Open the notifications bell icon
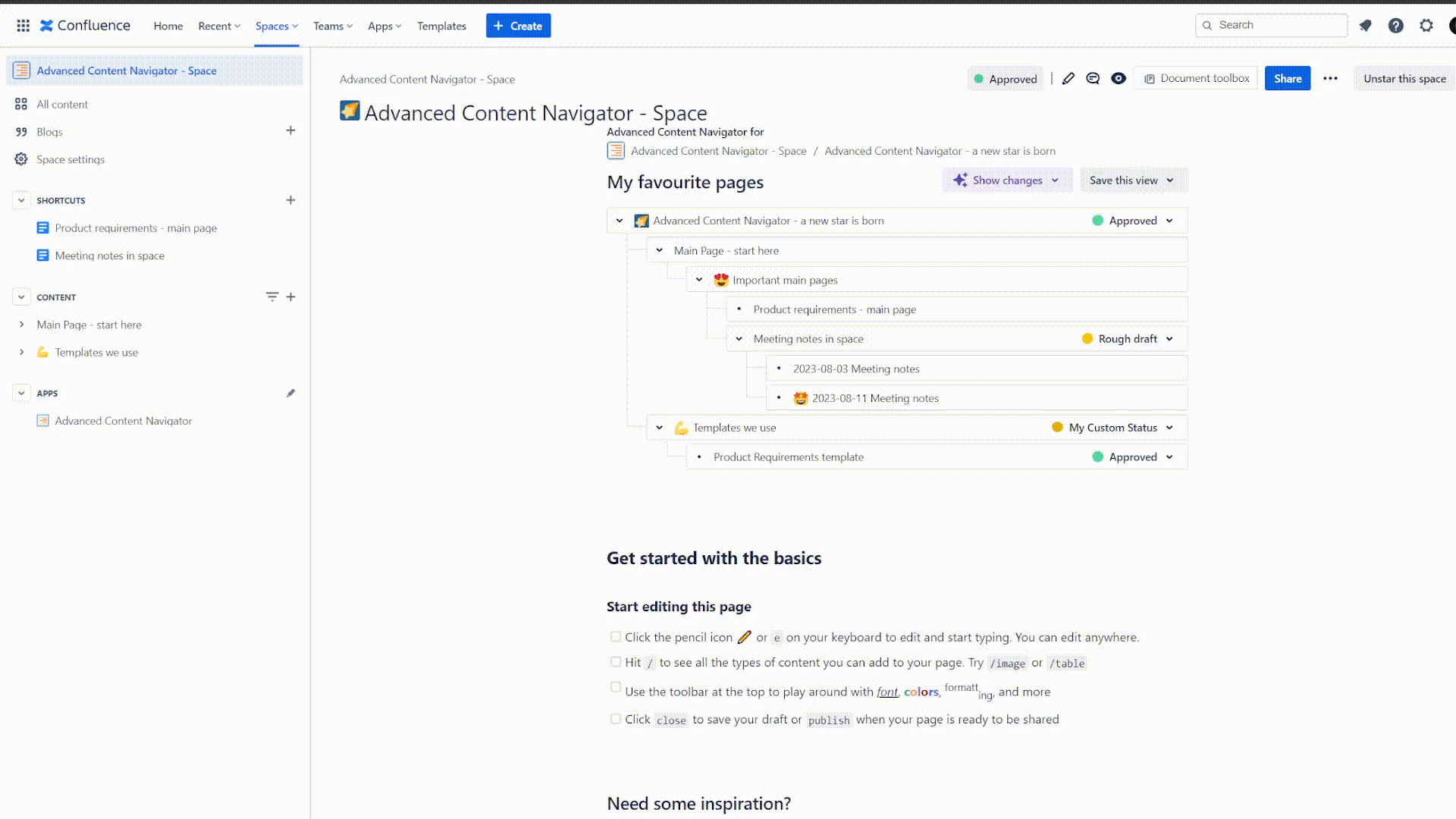Image resolution: width=1456 pixels, height=819 pixels. (1365, 26)
